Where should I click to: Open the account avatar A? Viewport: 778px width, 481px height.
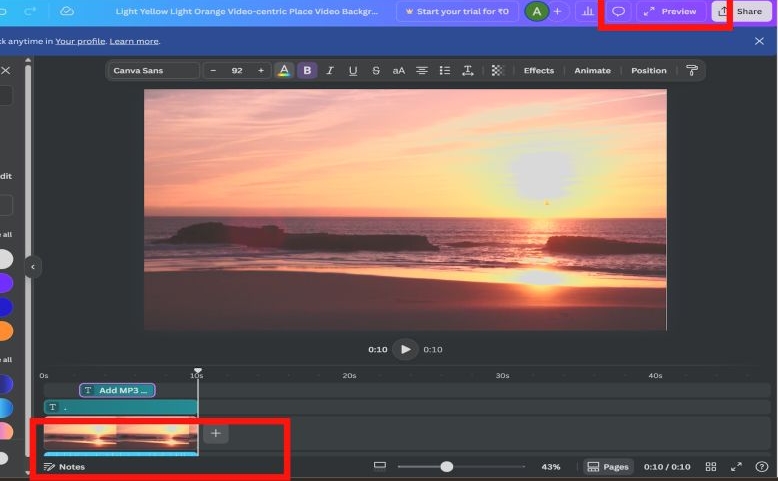click(x=536, y=11)
